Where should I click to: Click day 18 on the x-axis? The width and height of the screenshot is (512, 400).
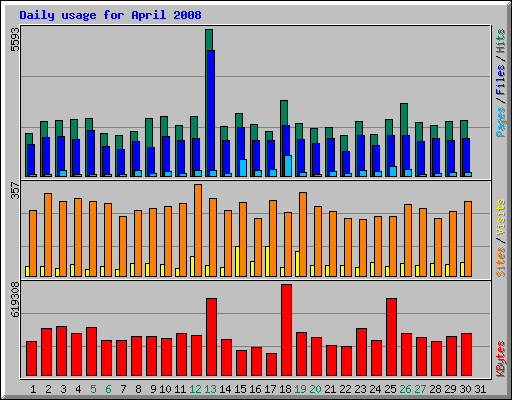(285, 389)
